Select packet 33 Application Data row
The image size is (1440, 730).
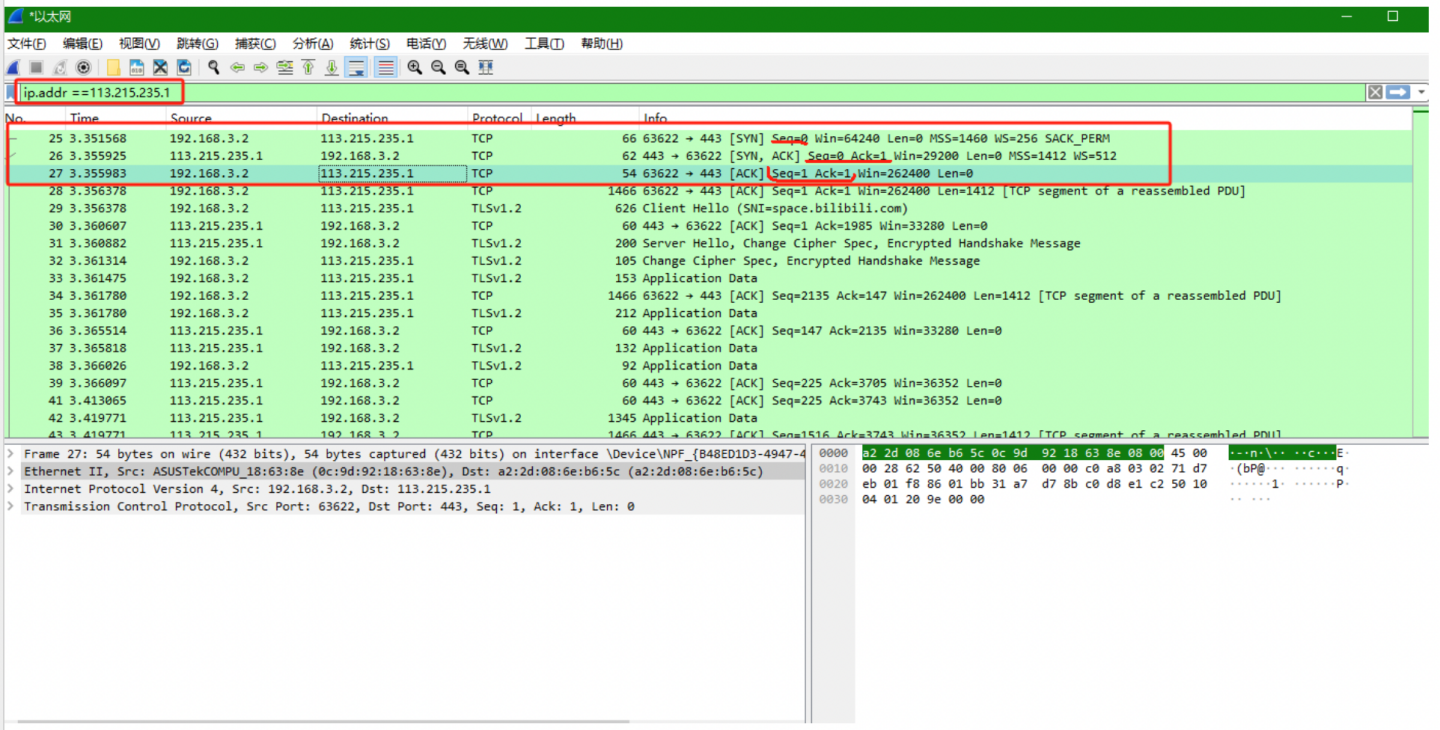(x=708, y=278)
